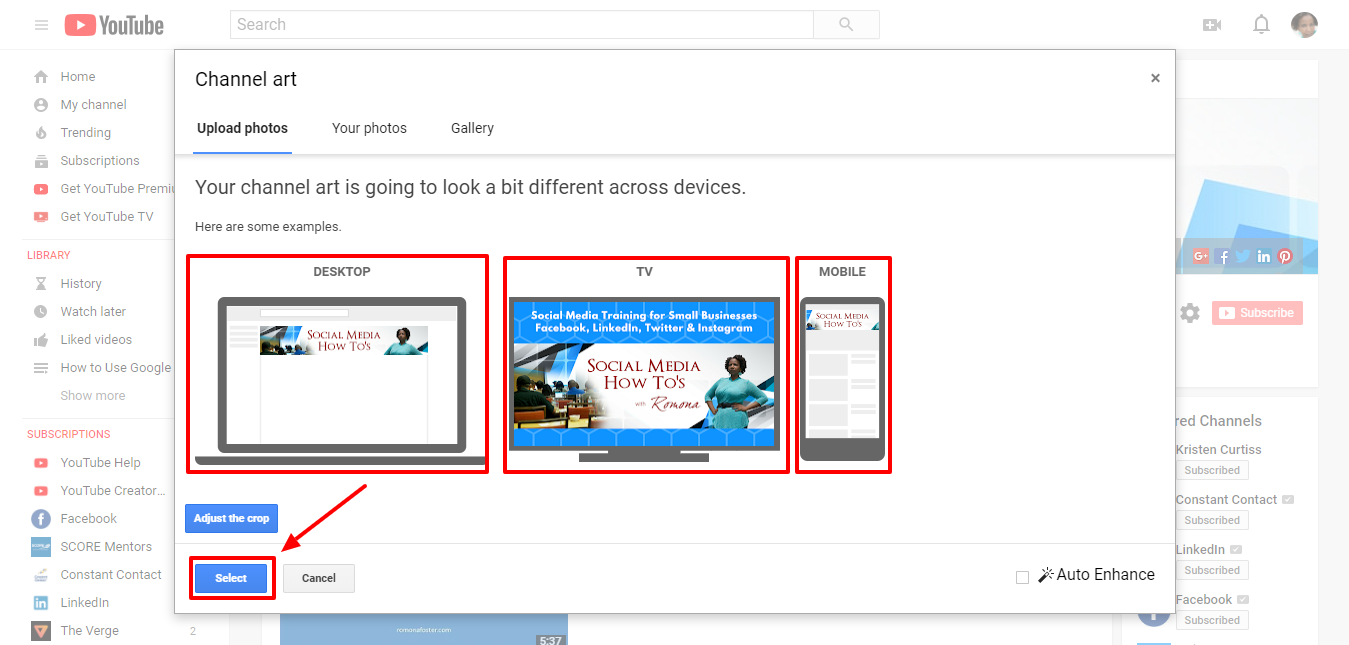Click the Subscriptions sidebar icon
This screenshot has height=645, width=1349.
(x=41, y=161)
